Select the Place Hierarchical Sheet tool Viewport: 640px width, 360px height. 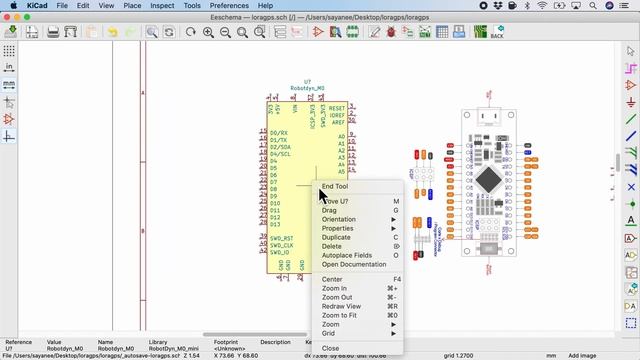point(631,272)
